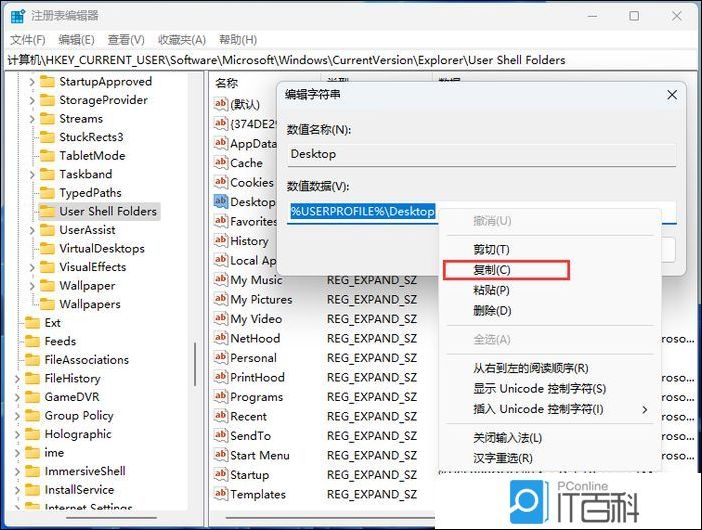
Task: Open the 收藏夹(A) menu
Action: [182, 40]
